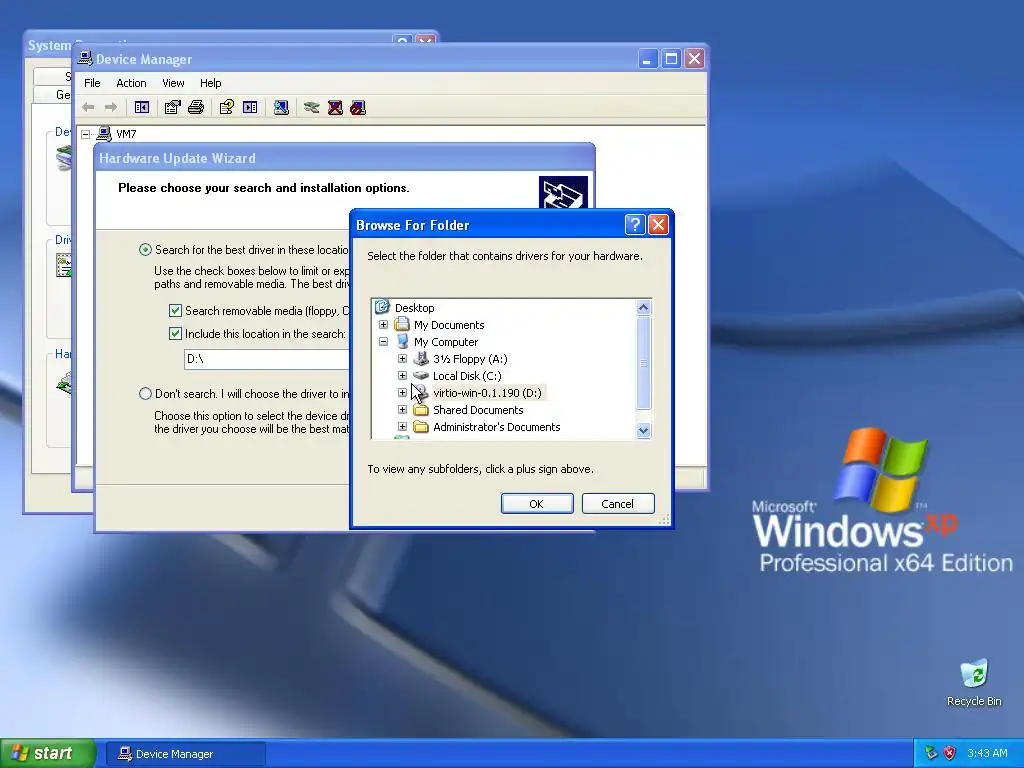Open the View menu in Device Manager

pos(173,83)
